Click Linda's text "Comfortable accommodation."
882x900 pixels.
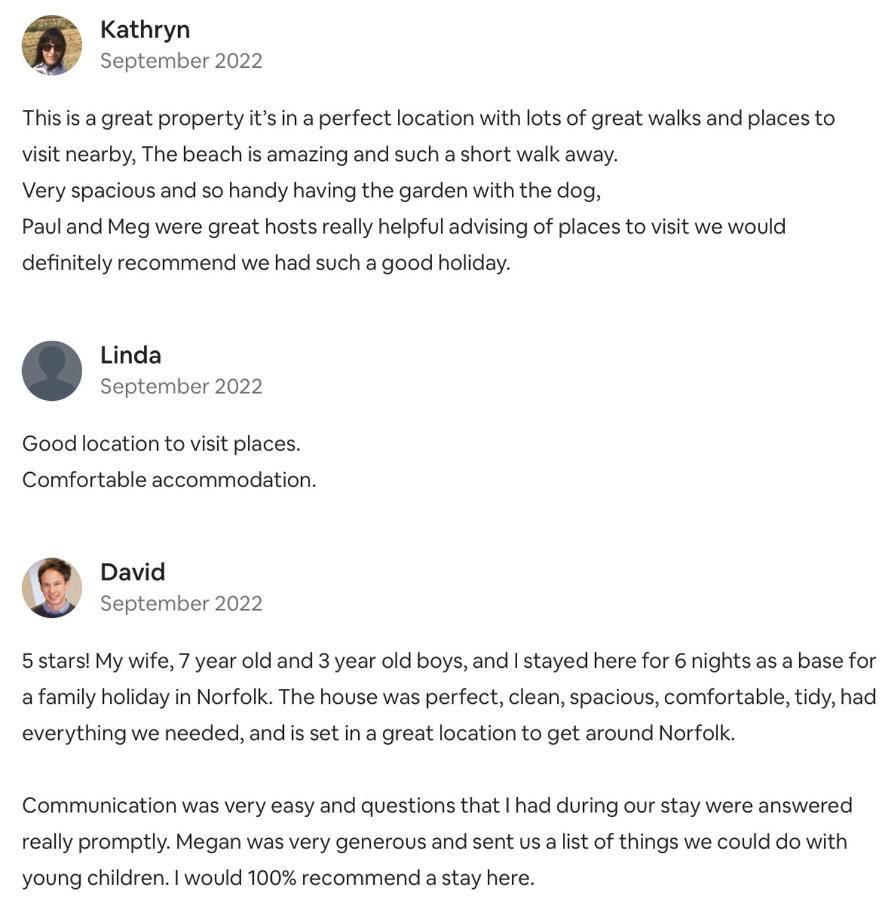[169, 480]
